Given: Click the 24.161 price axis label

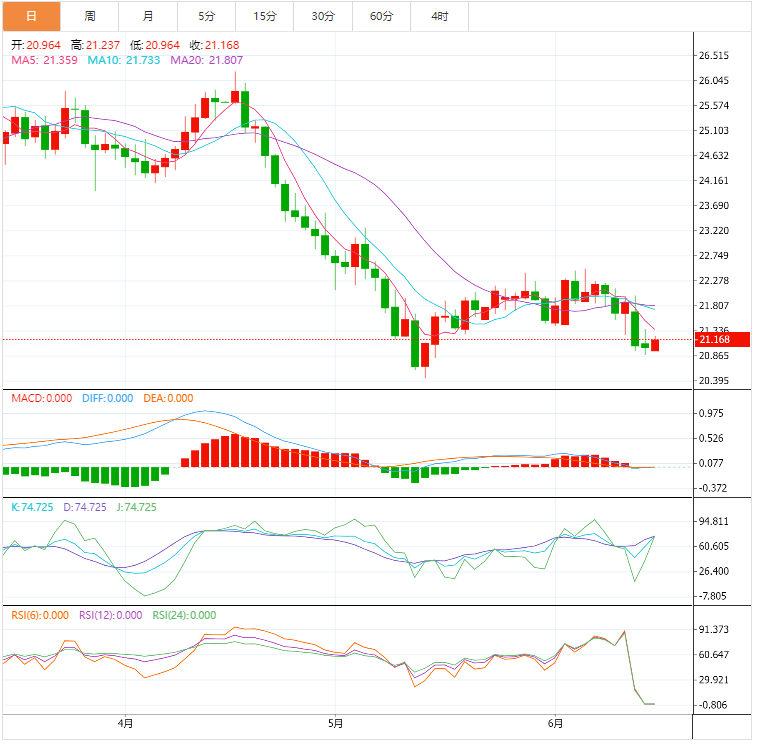Looking at the screenshot, I should tap(714, 181).
